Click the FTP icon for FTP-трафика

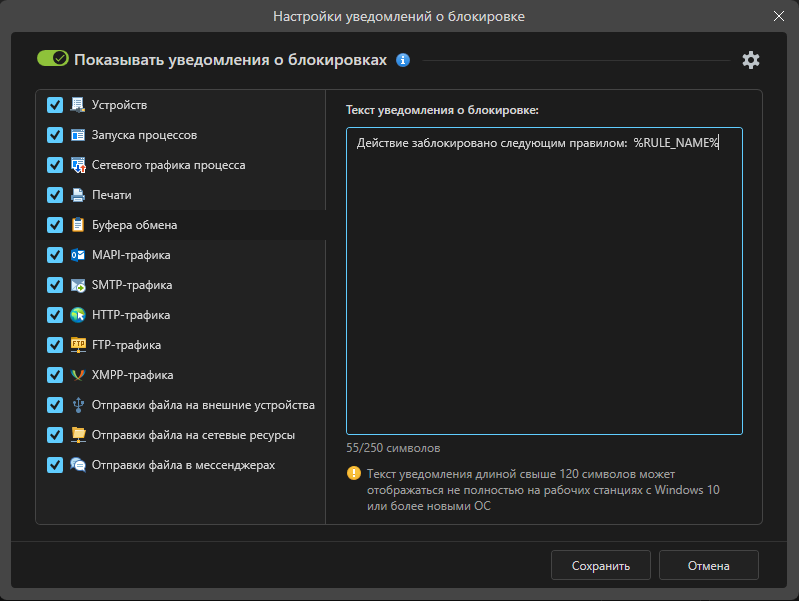78,345
